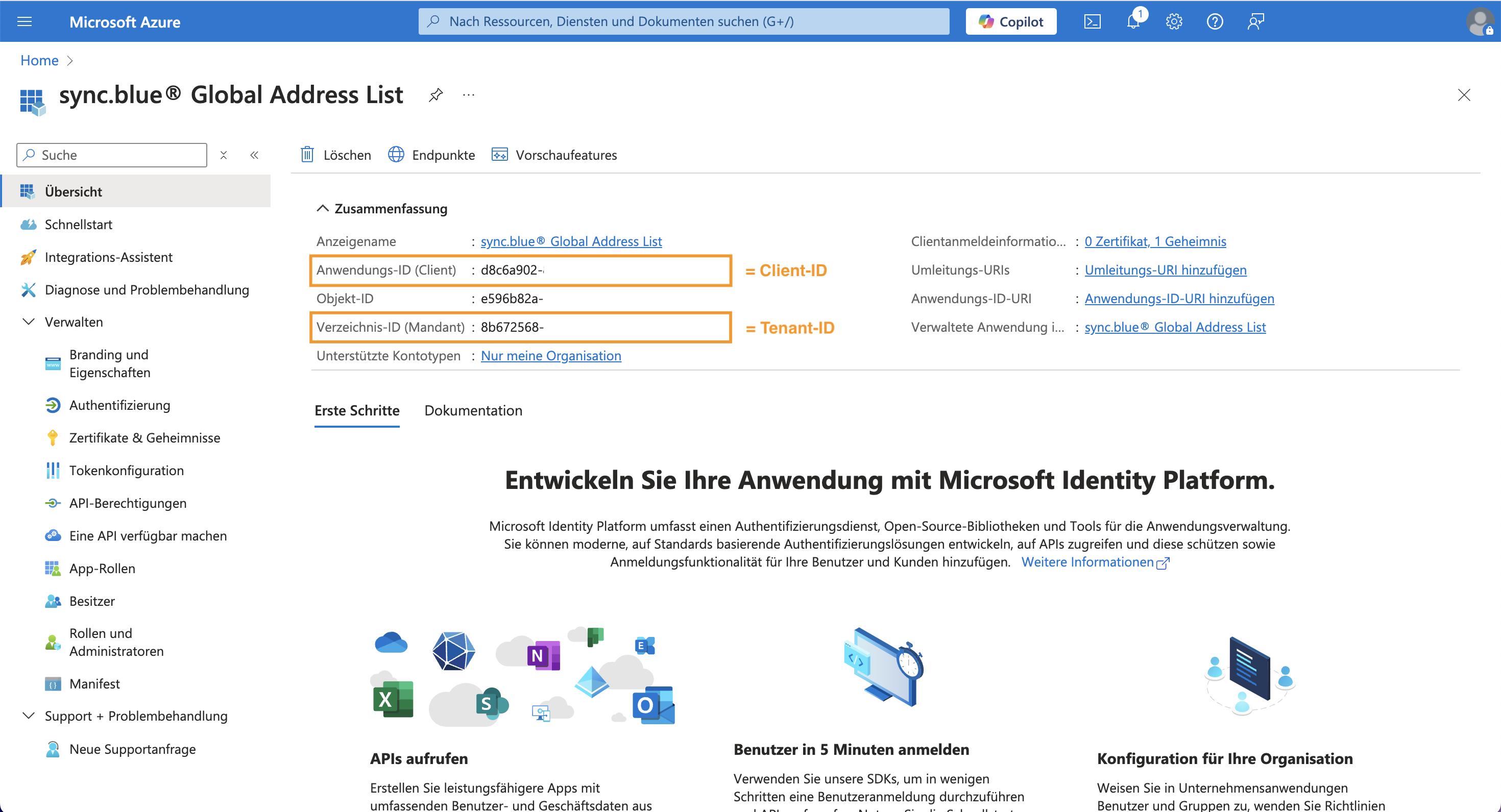Click the Tokenkonfiguration bars icon
Image resolution: width=1501 pixels, height=812 pixels.
click(53, 470)
